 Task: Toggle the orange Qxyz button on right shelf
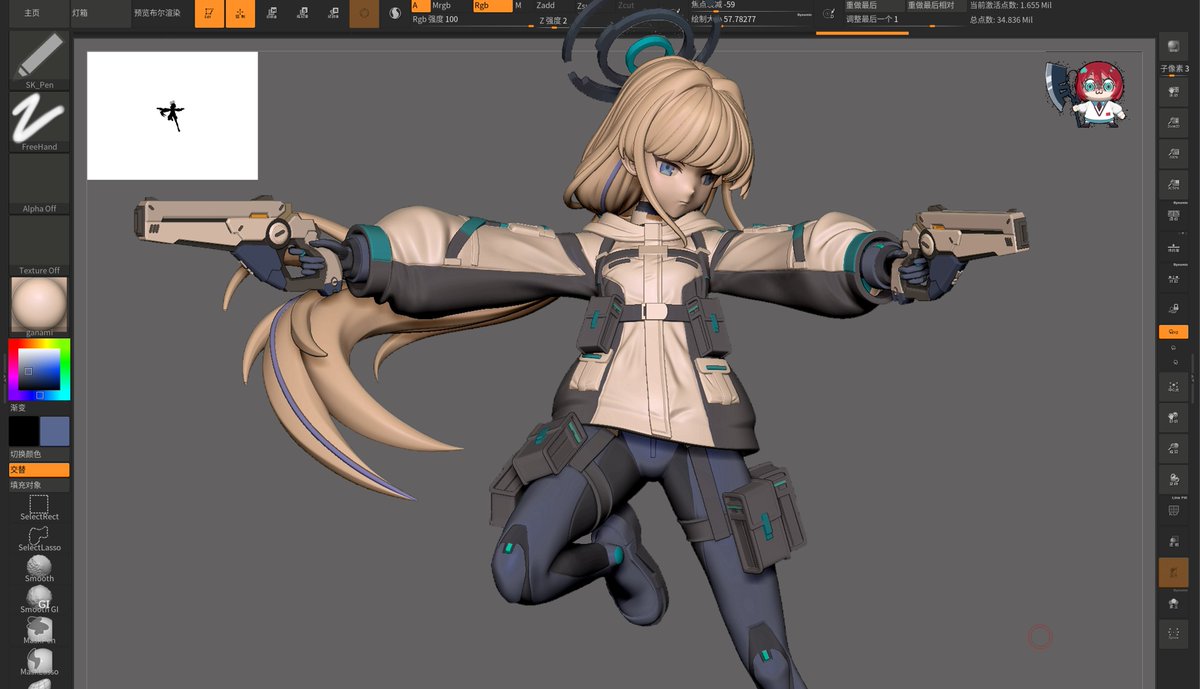(x=1174, y=331)
